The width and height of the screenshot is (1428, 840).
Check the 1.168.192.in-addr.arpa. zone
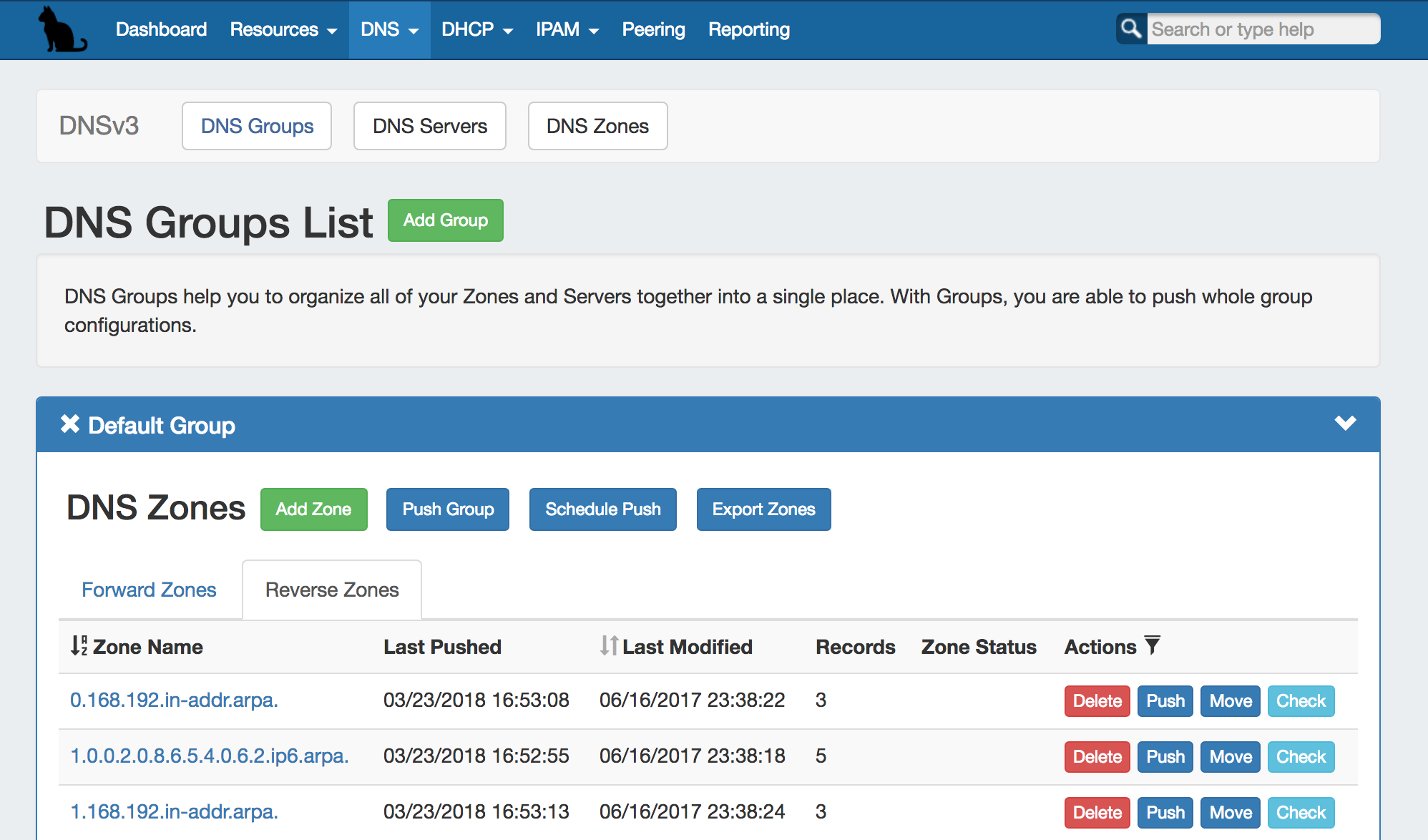pyautogui.click(x=1300, y=813)
